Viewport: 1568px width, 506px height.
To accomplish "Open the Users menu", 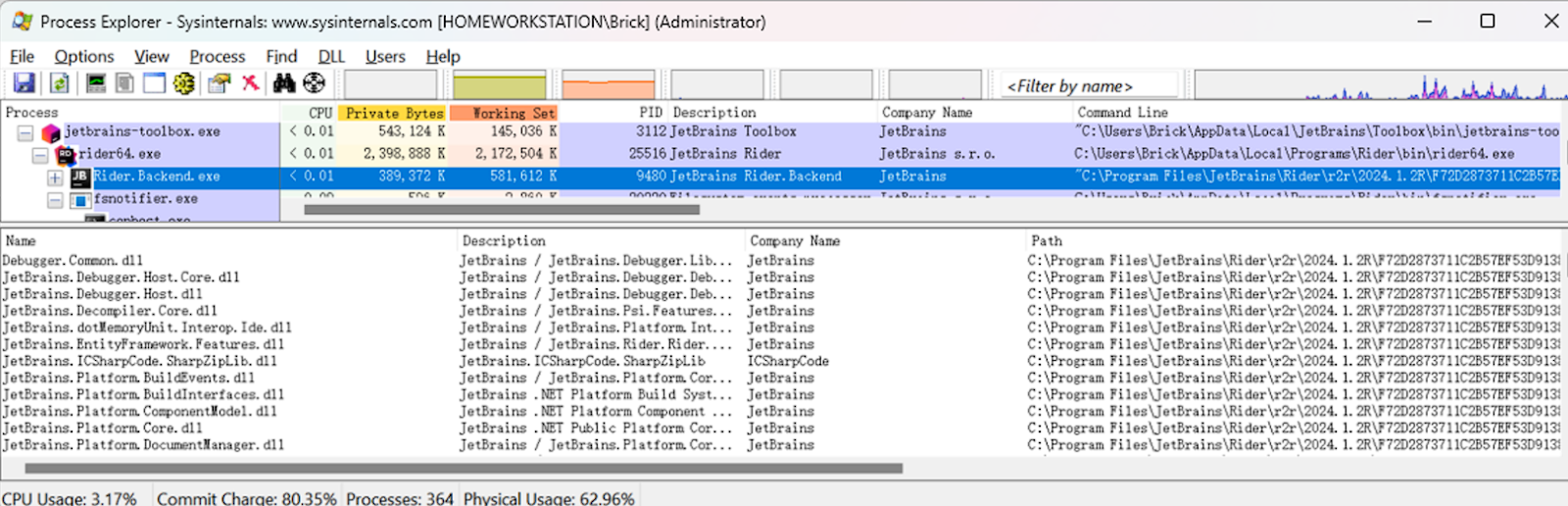I will (x=385, y=56).
